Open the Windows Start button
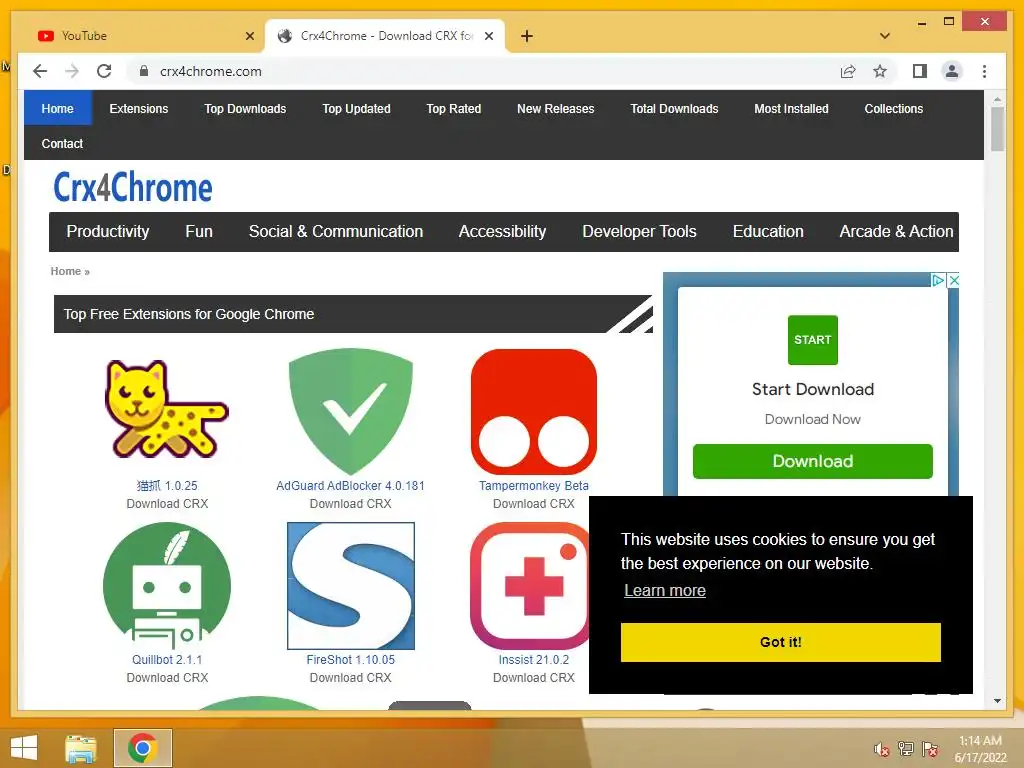 [24, 748]
